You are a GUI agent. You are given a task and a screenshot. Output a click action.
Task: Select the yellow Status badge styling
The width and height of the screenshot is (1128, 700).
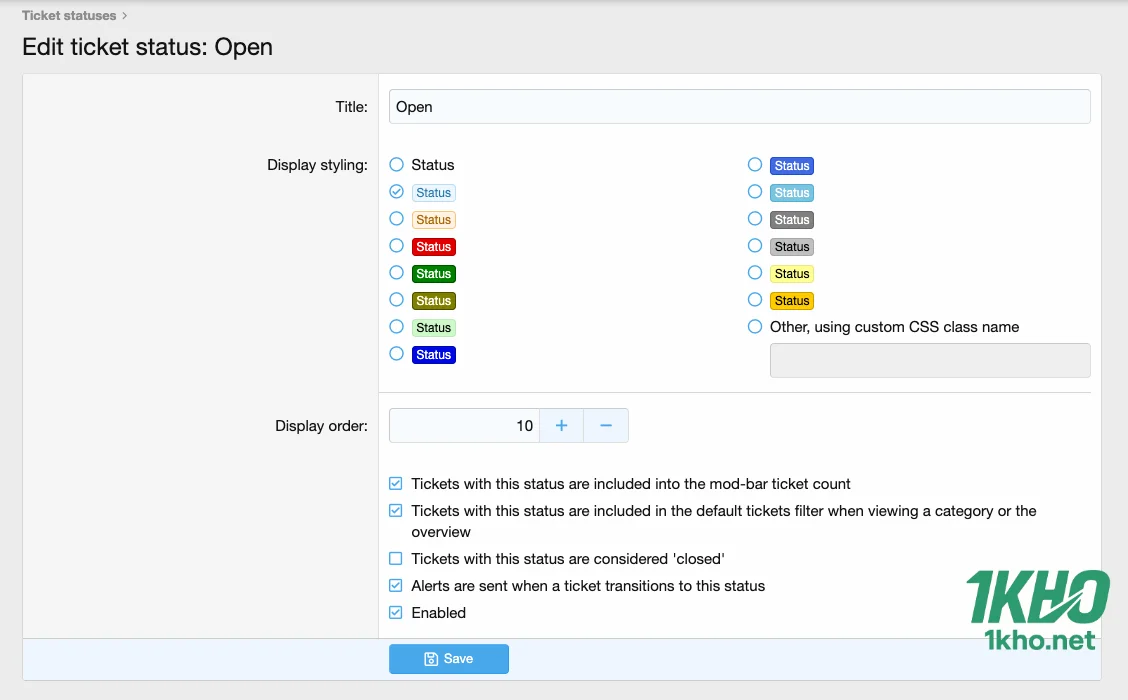pyautogui.click(x=755, y=300)
